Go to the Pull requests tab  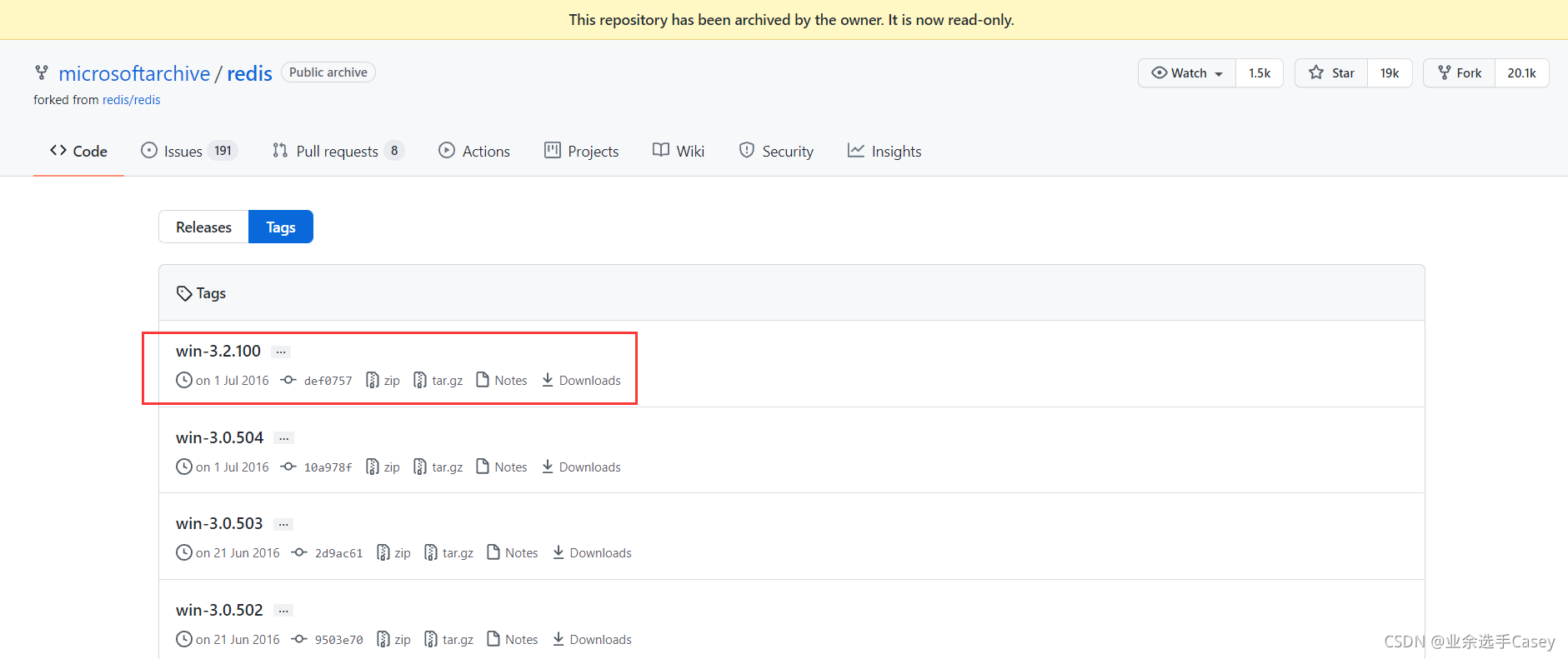point(338,151)
